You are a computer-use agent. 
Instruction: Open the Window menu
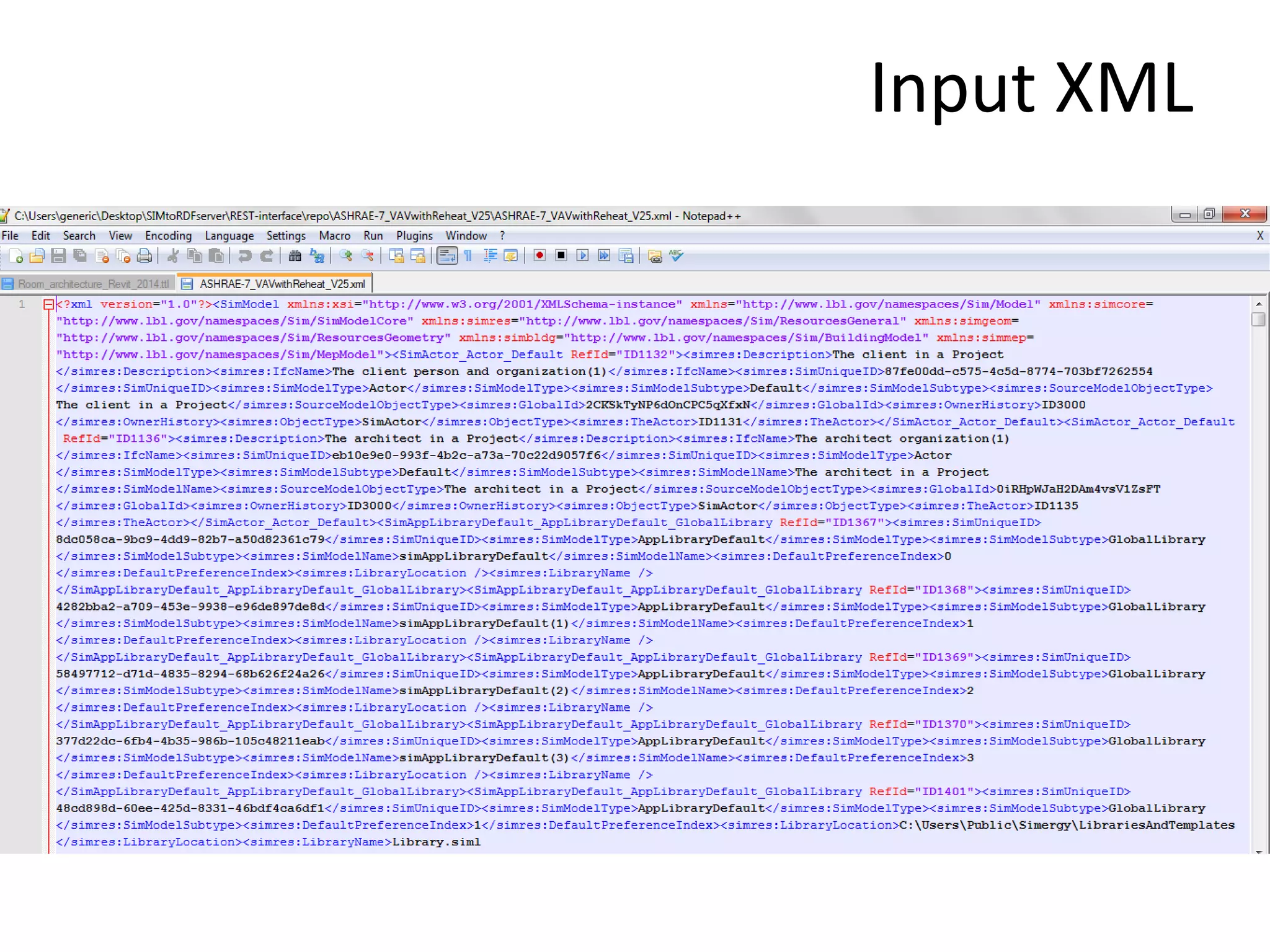[466, 236]
